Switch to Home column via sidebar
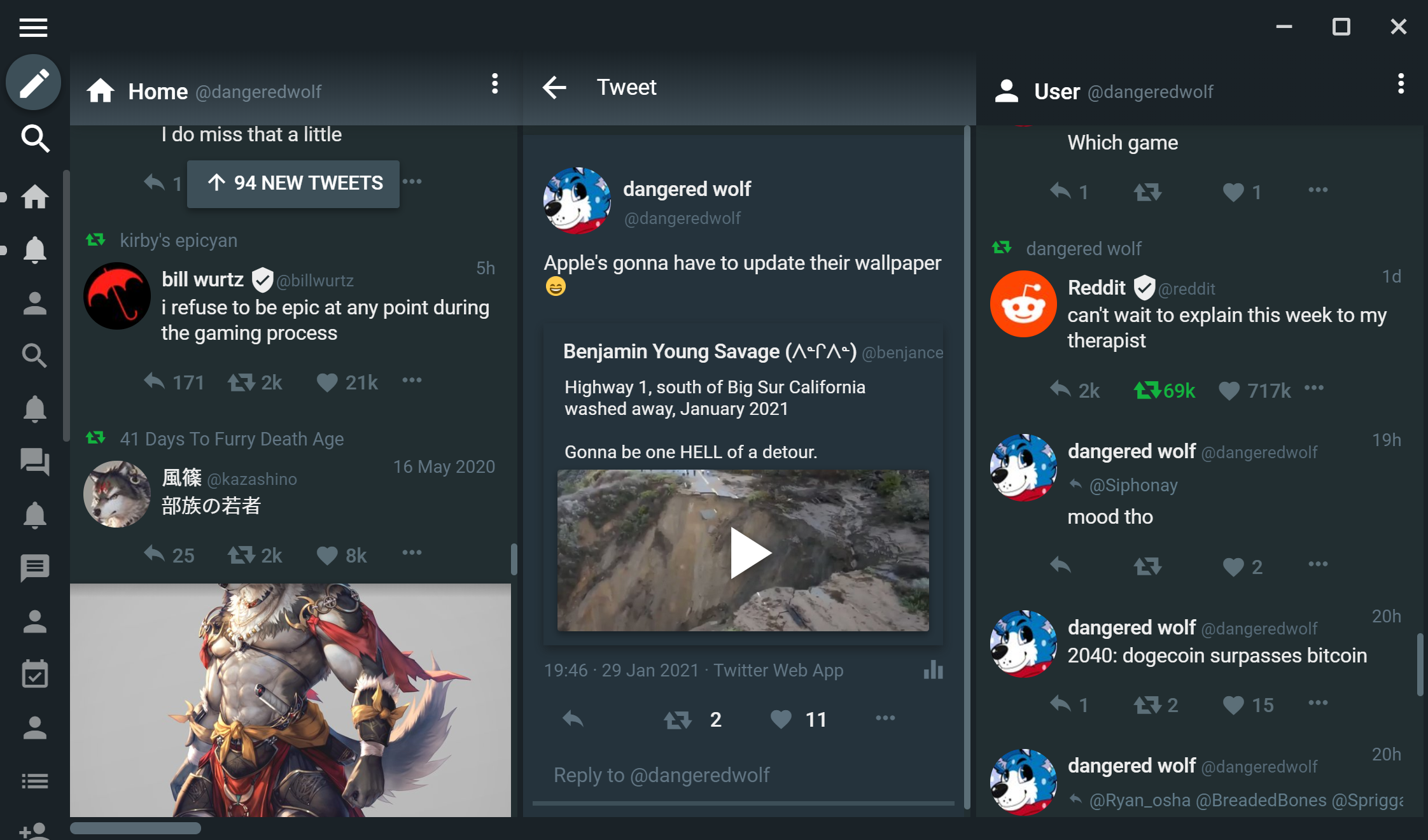Screen dimensions: 1428x840 (35, 197)
